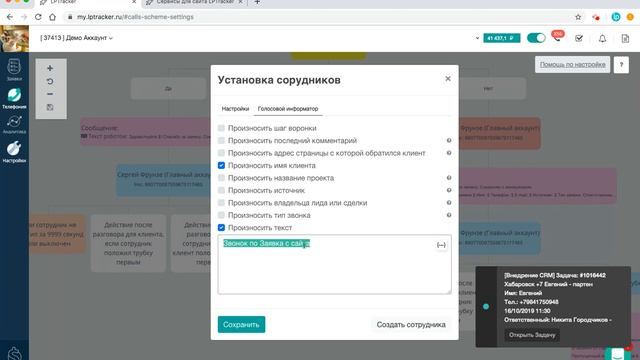
Task: Select the Голосовой информатор tab
Action: point(288,109)
